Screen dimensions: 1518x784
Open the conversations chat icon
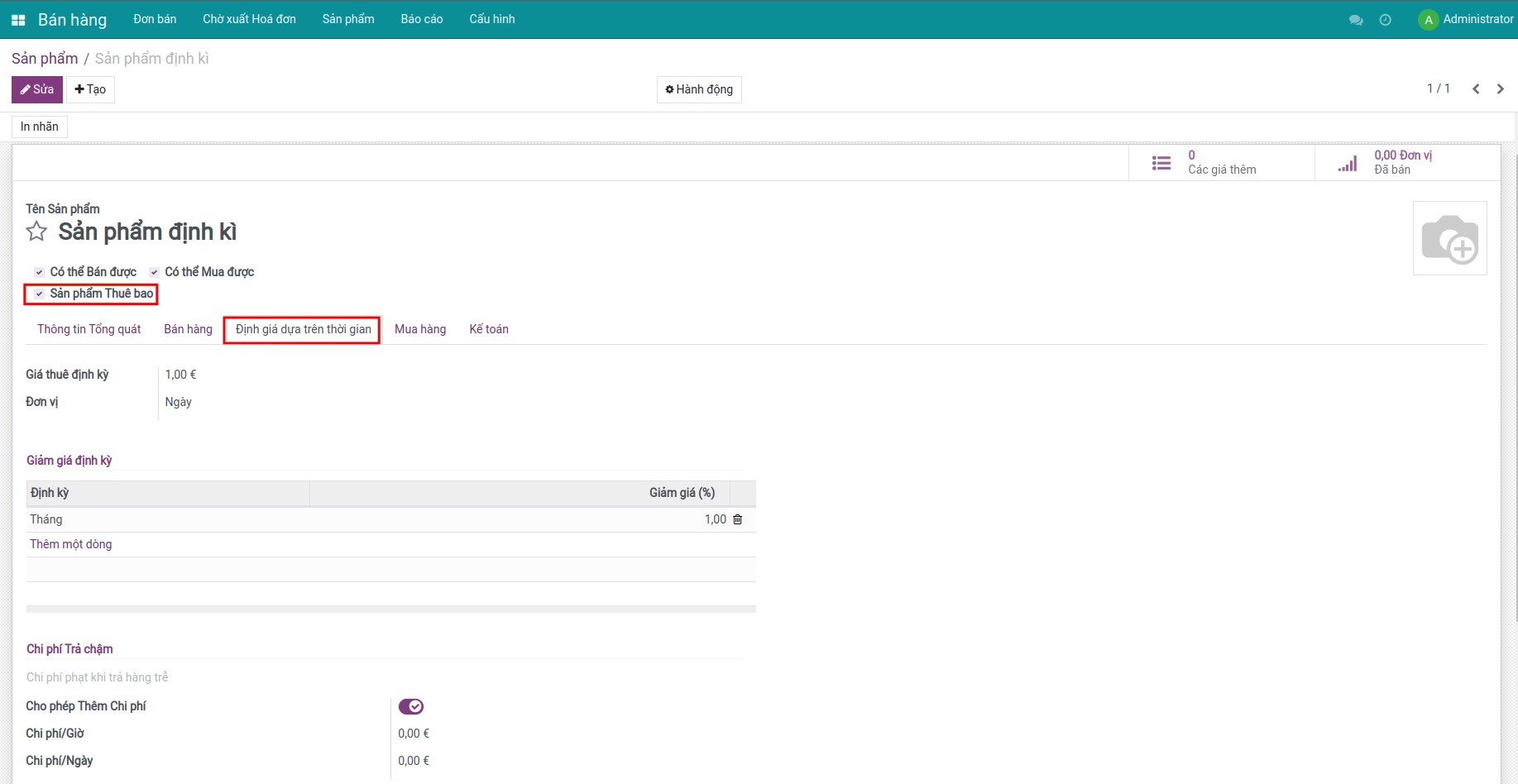pos(1356,20)
